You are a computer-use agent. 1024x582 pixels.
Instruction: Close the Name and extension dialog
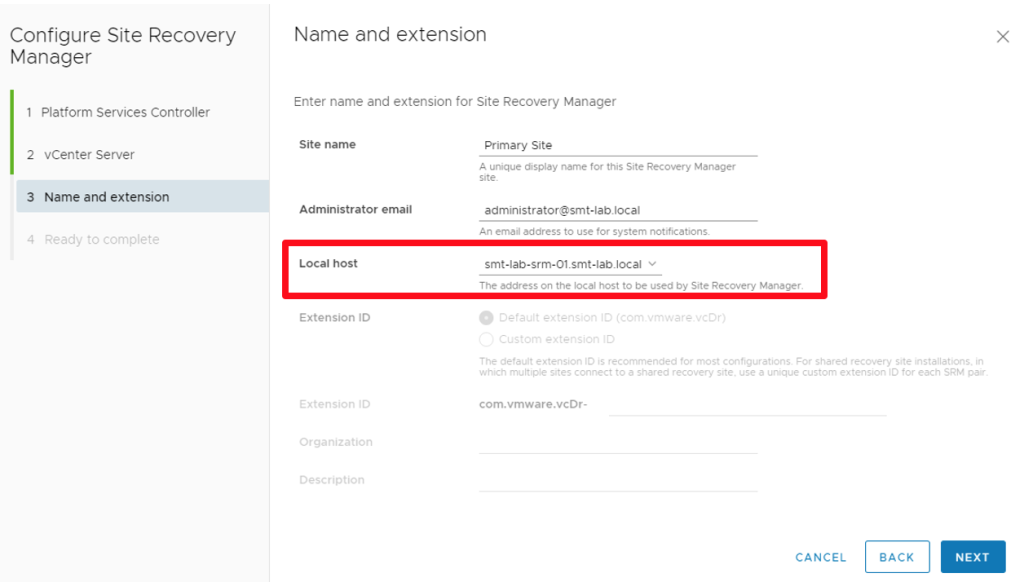pos(1002,37)
